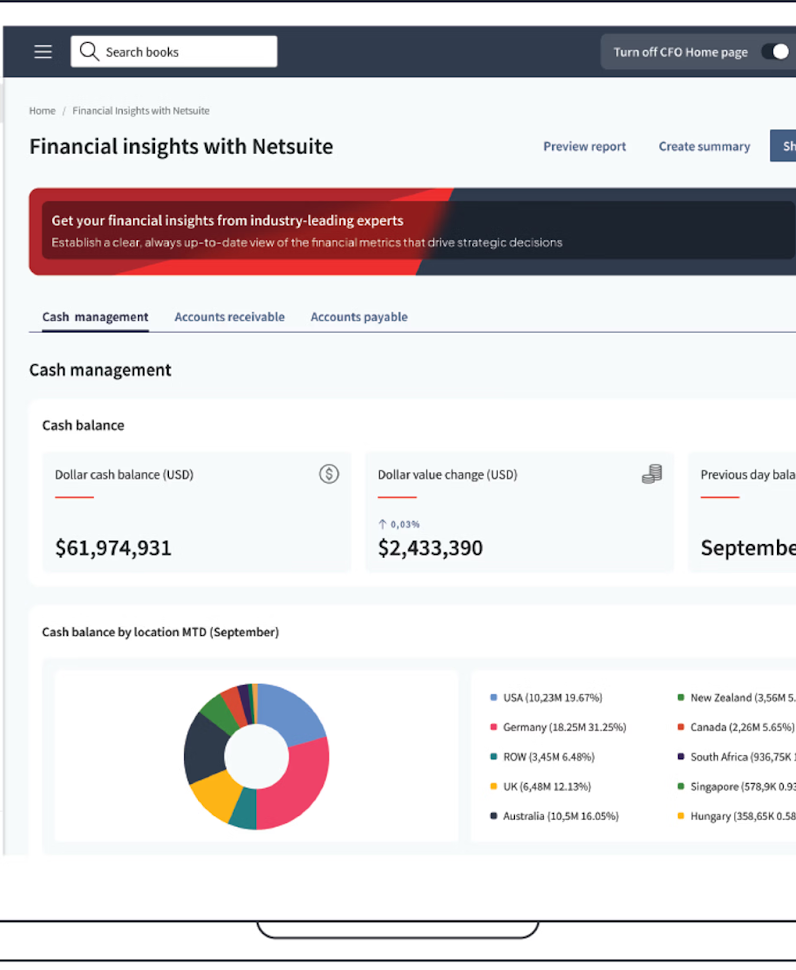Click the blue USA pie chart segment
796x970 pixels.
point(289,713)
